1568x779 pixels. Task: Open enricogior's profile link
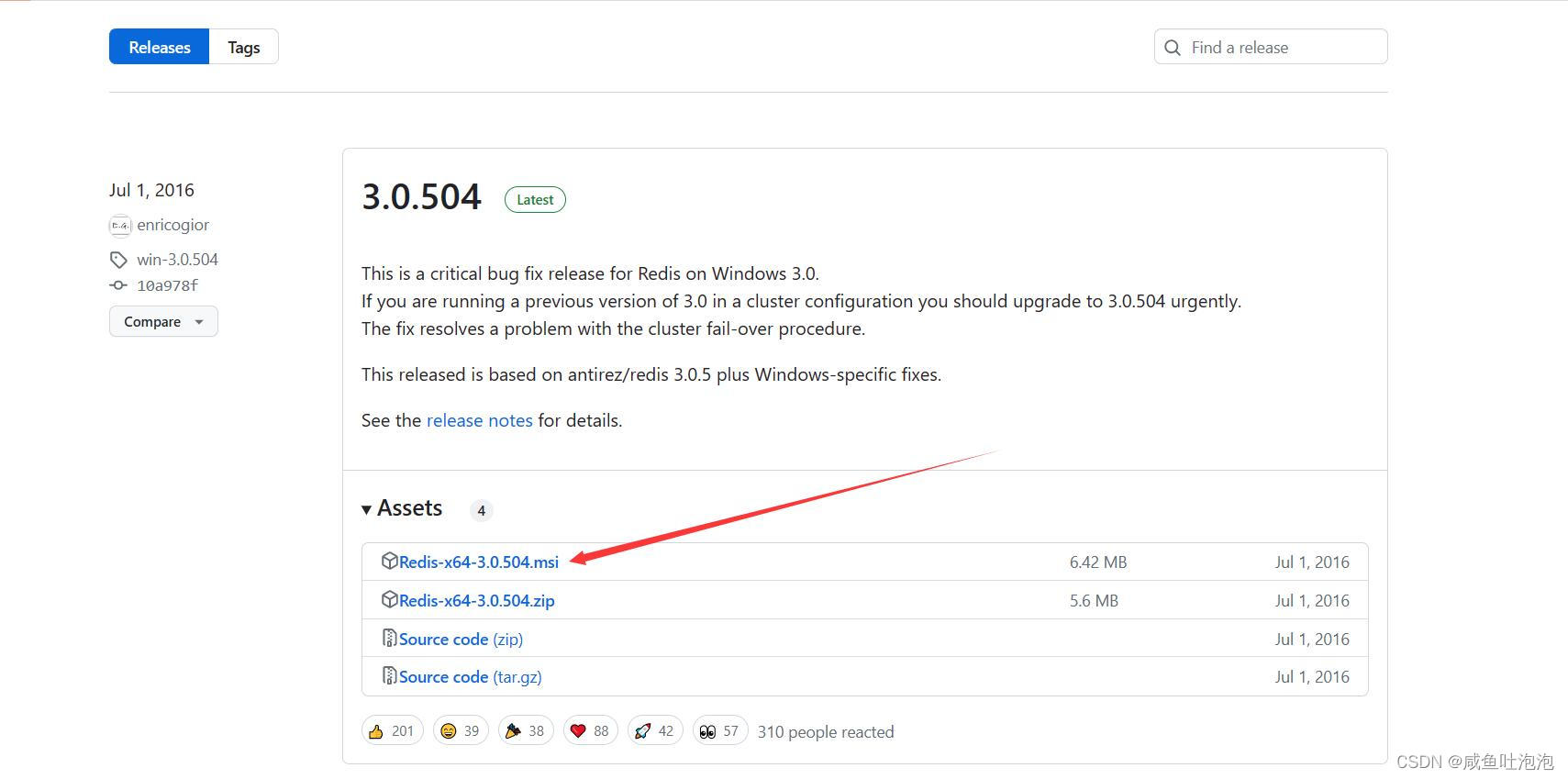(x=172, y=225)
